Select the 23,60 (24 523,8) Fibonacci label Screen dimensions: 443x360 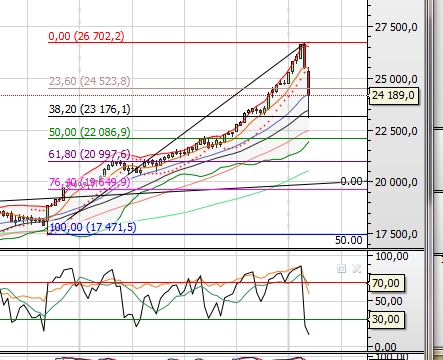click(89, 81)
